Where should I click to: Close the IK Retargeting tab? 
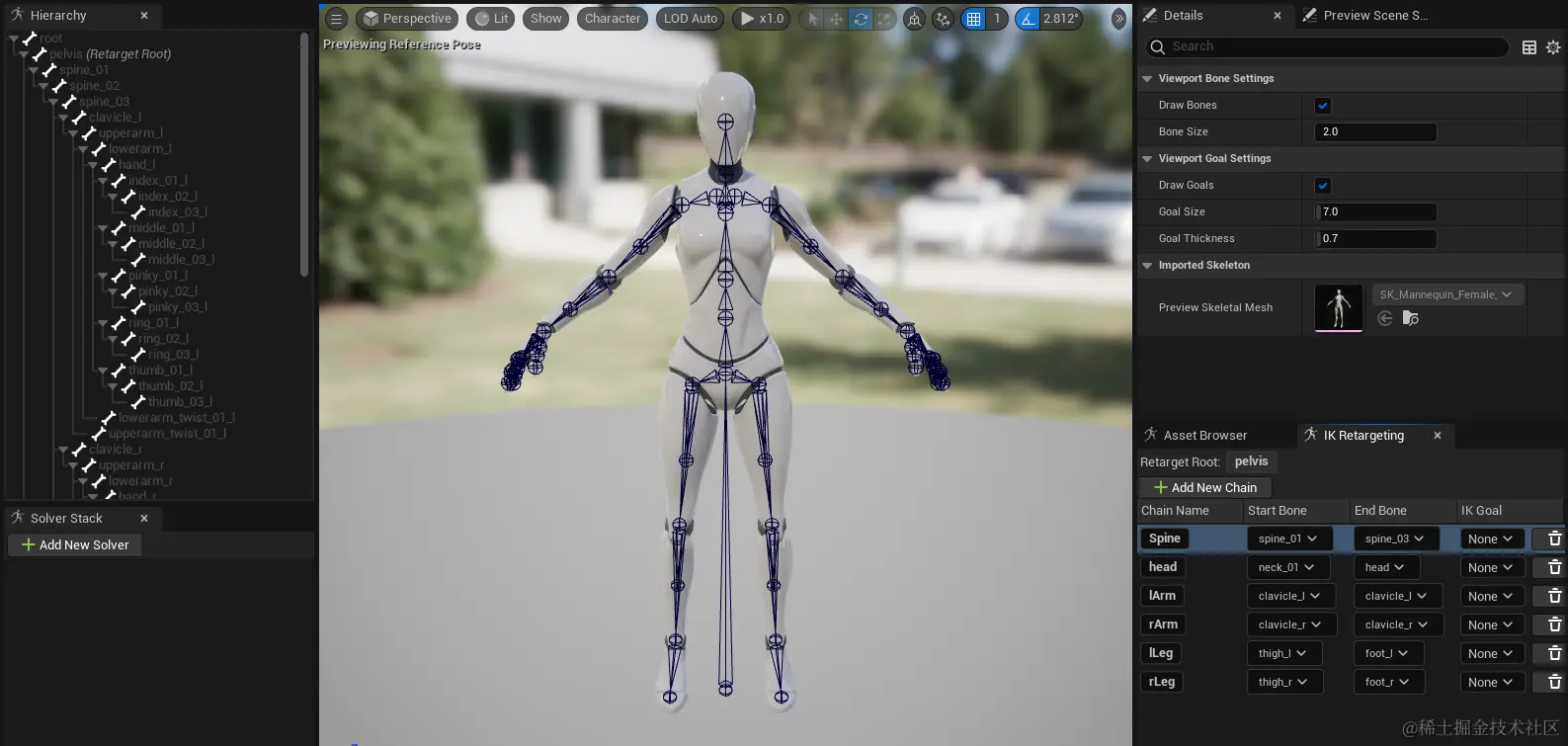1438,435
